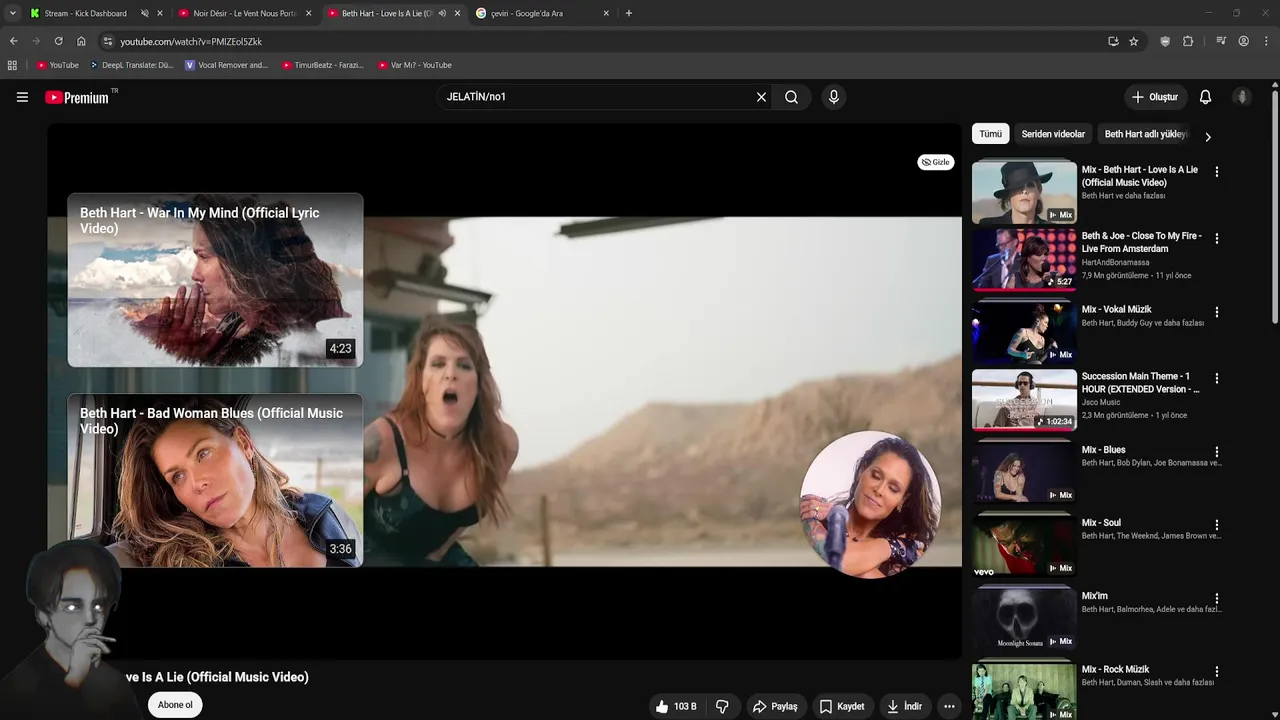The width and height of the screenshot is (1280, 720).
Task: Open Beth & Joe Close To My Fire thumbnail
Action: point(1024,259)
